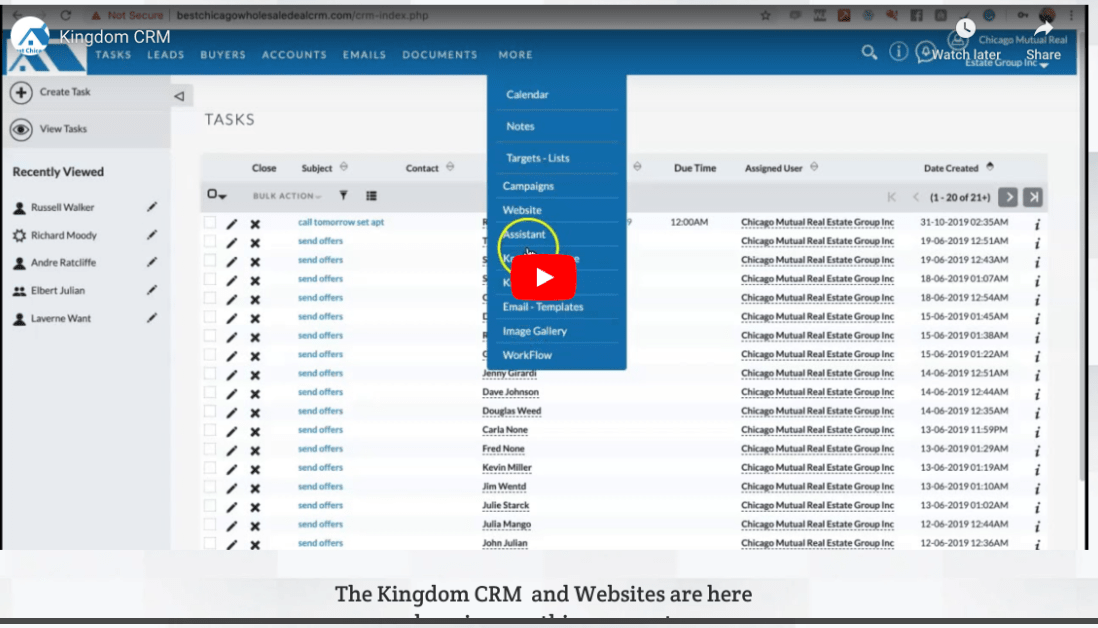
Task: Sort tasks by the Date Created column
Action: tap(989, 167)
